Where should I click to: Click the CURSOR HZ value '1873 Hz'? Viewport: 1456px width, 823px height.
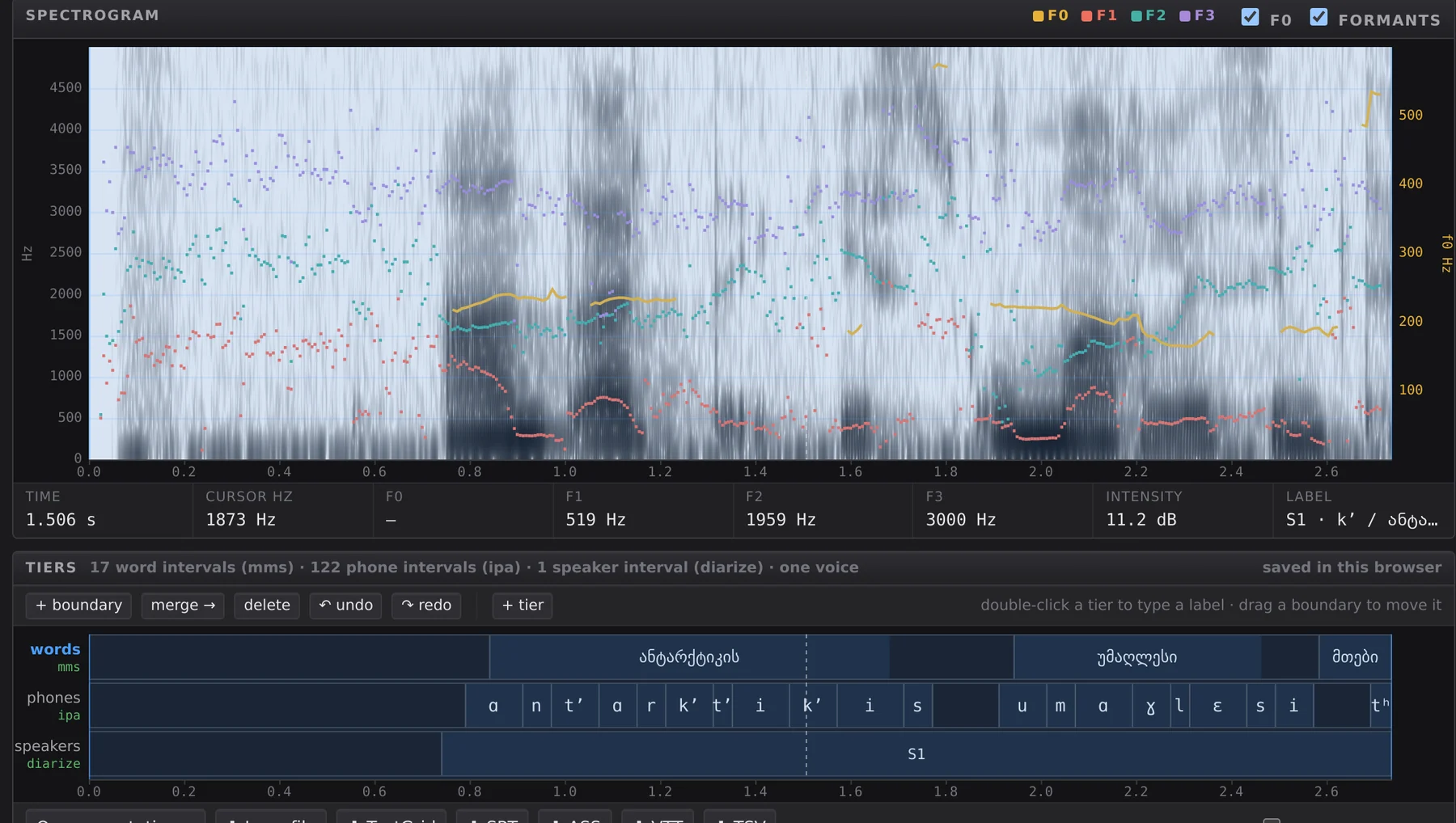[x=241, y=520]
